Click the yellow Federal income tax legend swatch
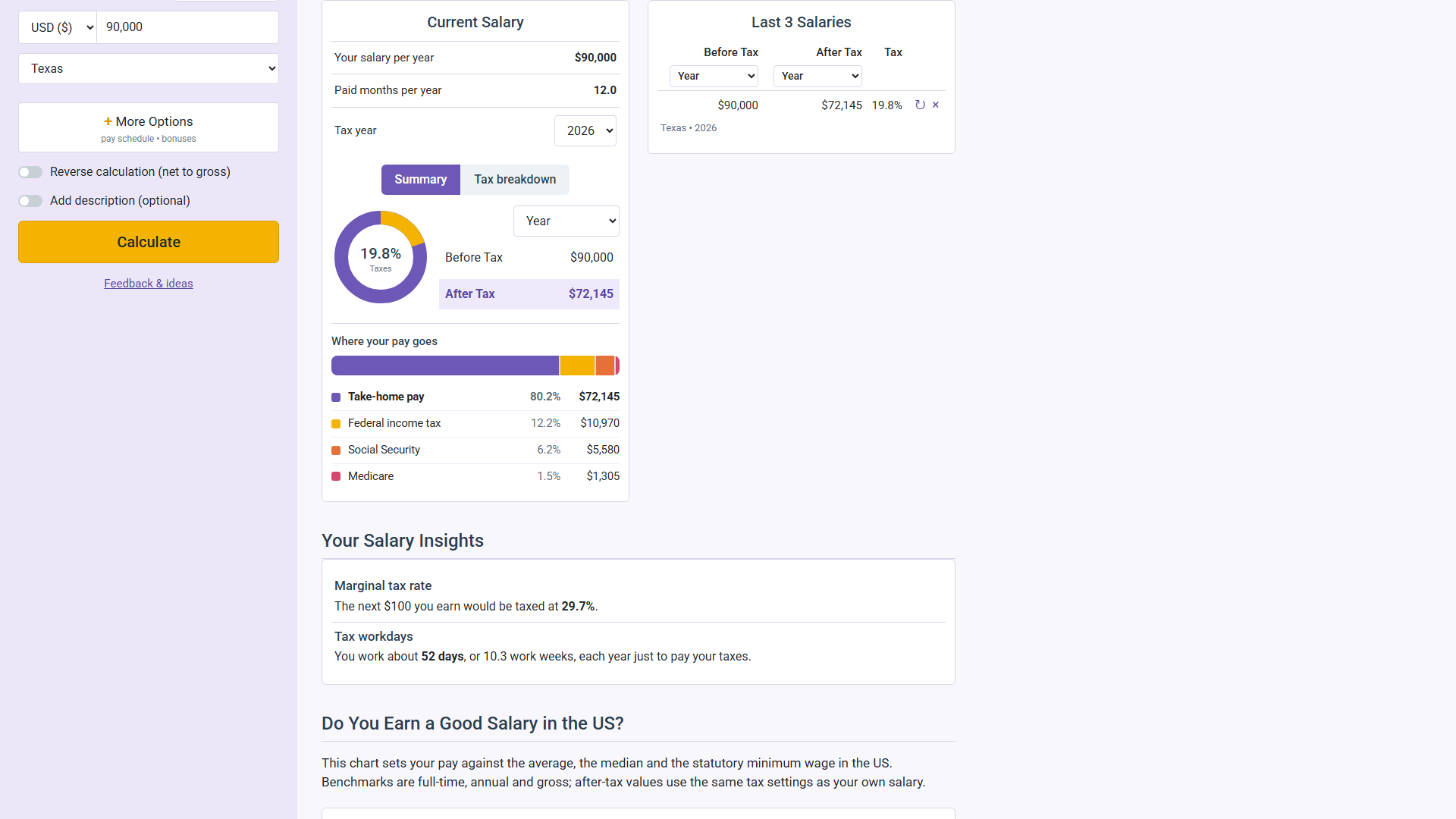Image resolution: width=1456 pixels, height=819 pixels. tap(336, 424)
